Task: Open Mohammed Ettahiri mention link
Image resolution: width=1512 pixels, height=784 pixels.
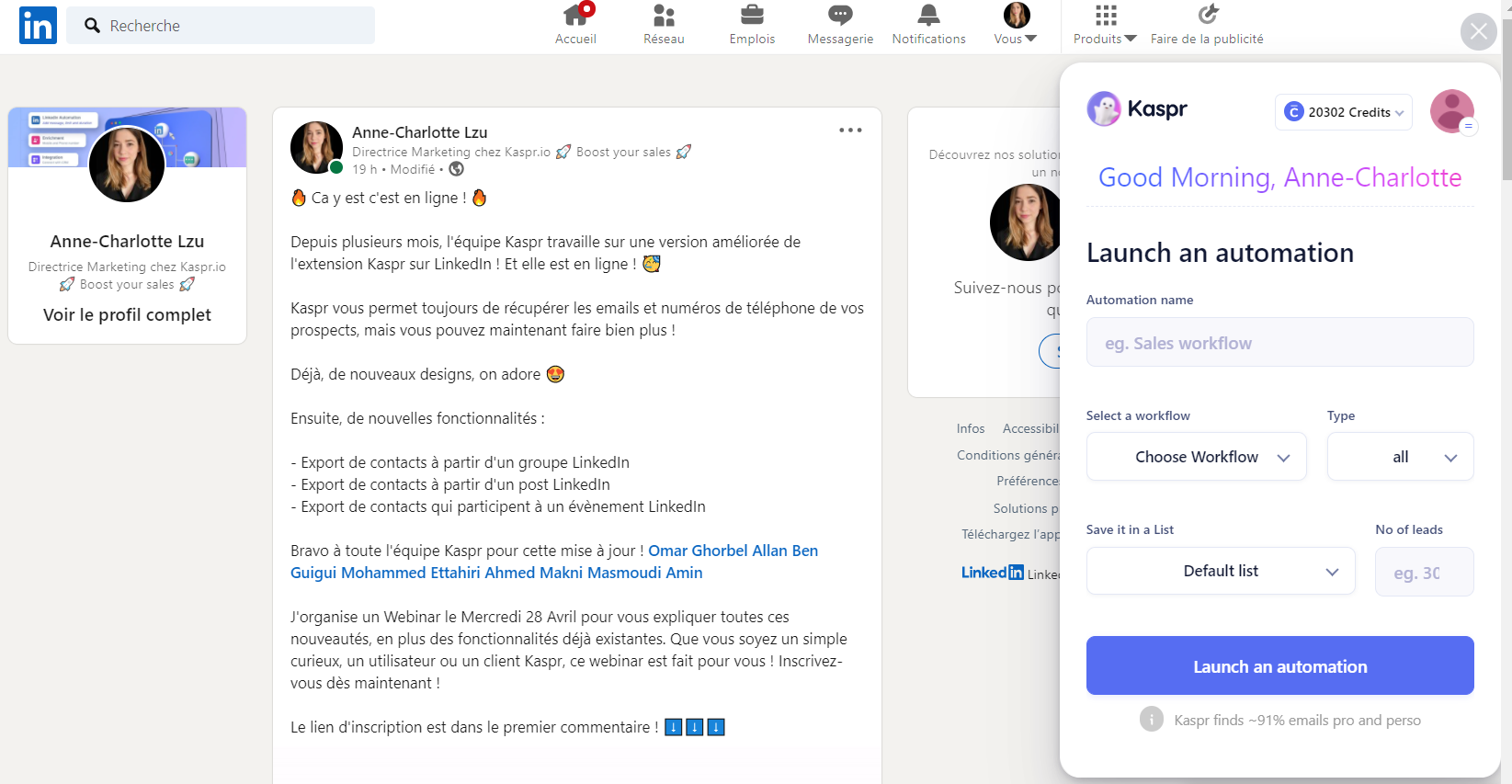Action: tap(411, 573)
